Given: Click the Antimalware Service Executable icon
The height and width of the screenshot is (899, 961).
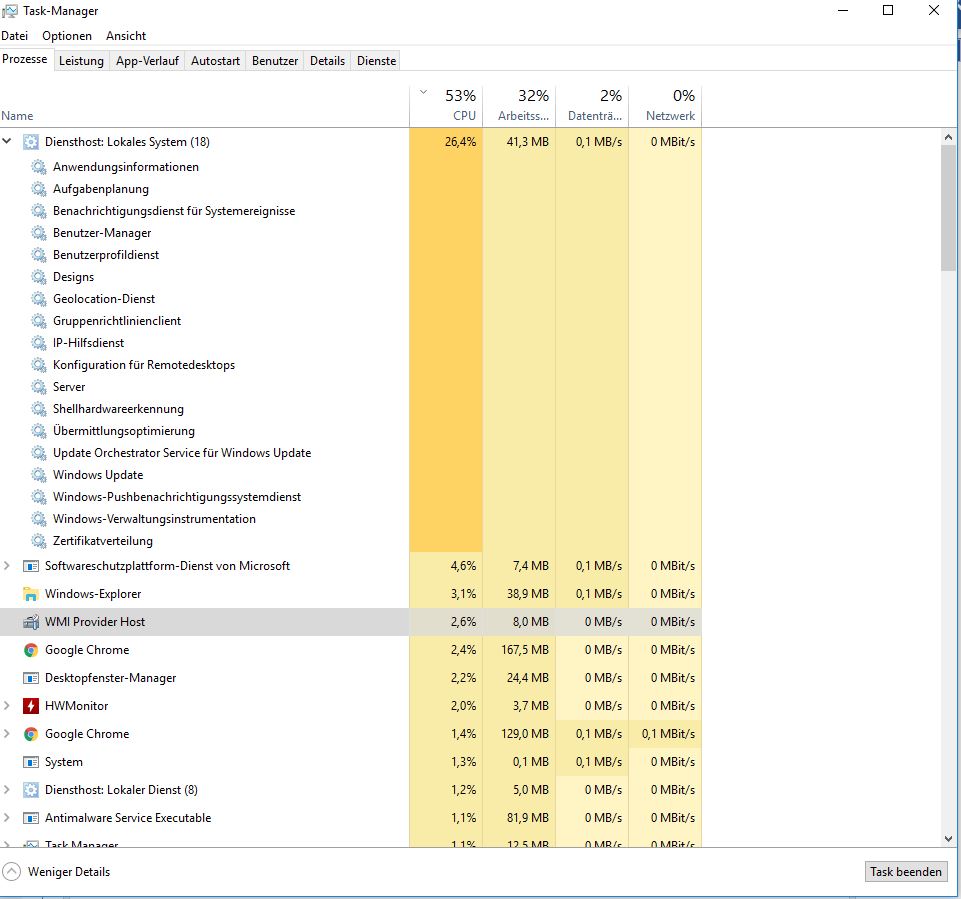Looking at the screenshot, I should (31, 818).
